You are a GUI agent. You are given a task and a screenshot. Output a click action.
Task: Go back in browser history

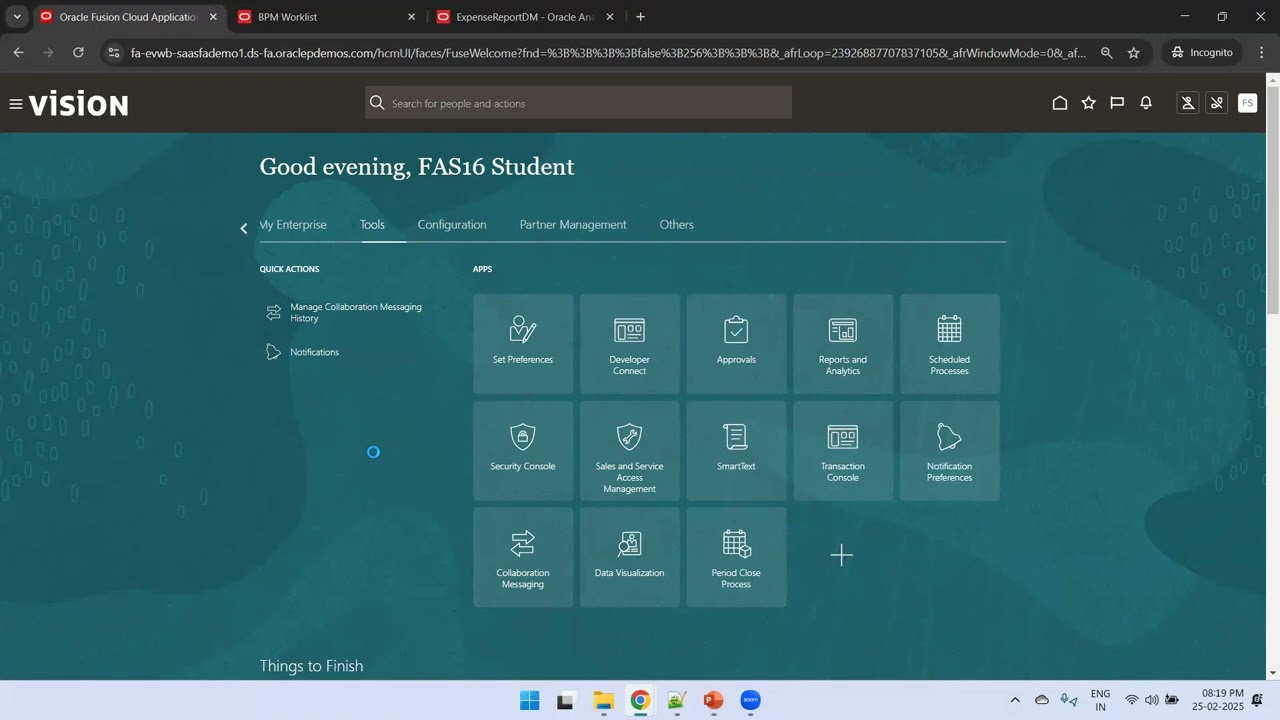[x=18, y=52]
